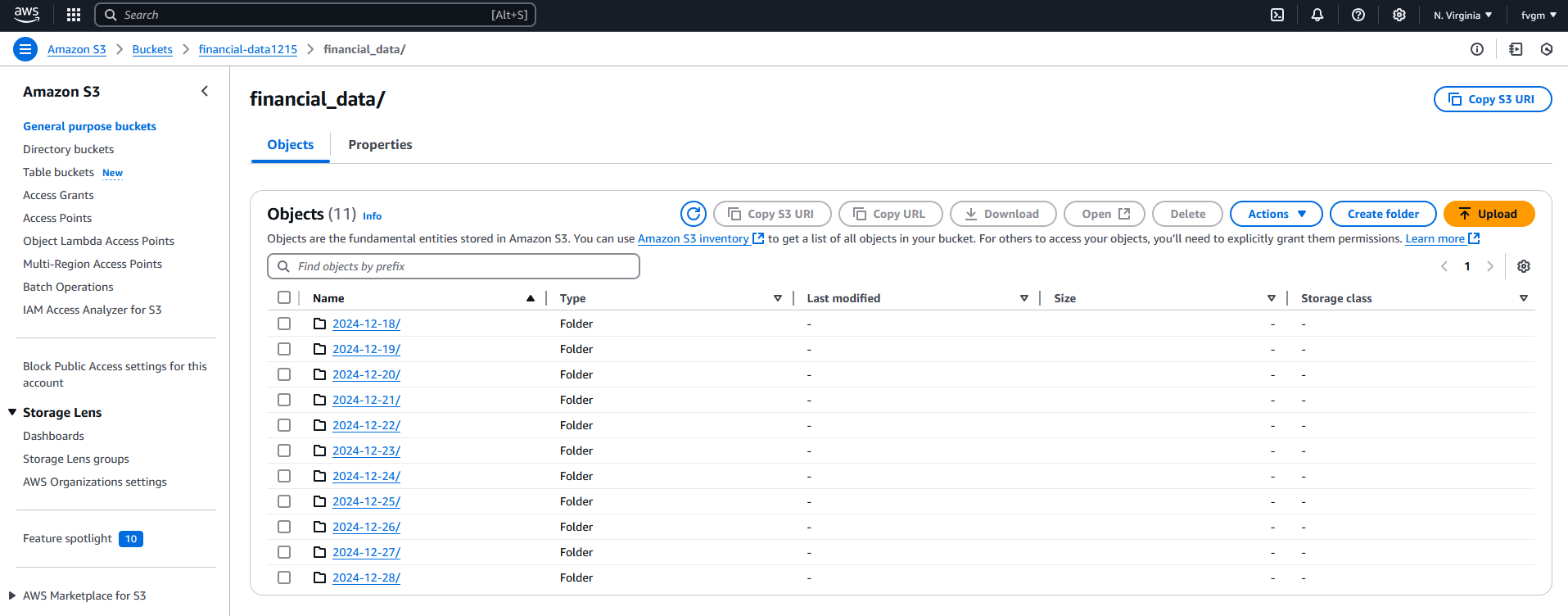Focus the top AWS search bar

pyautogui.click(x=315, y=15)
